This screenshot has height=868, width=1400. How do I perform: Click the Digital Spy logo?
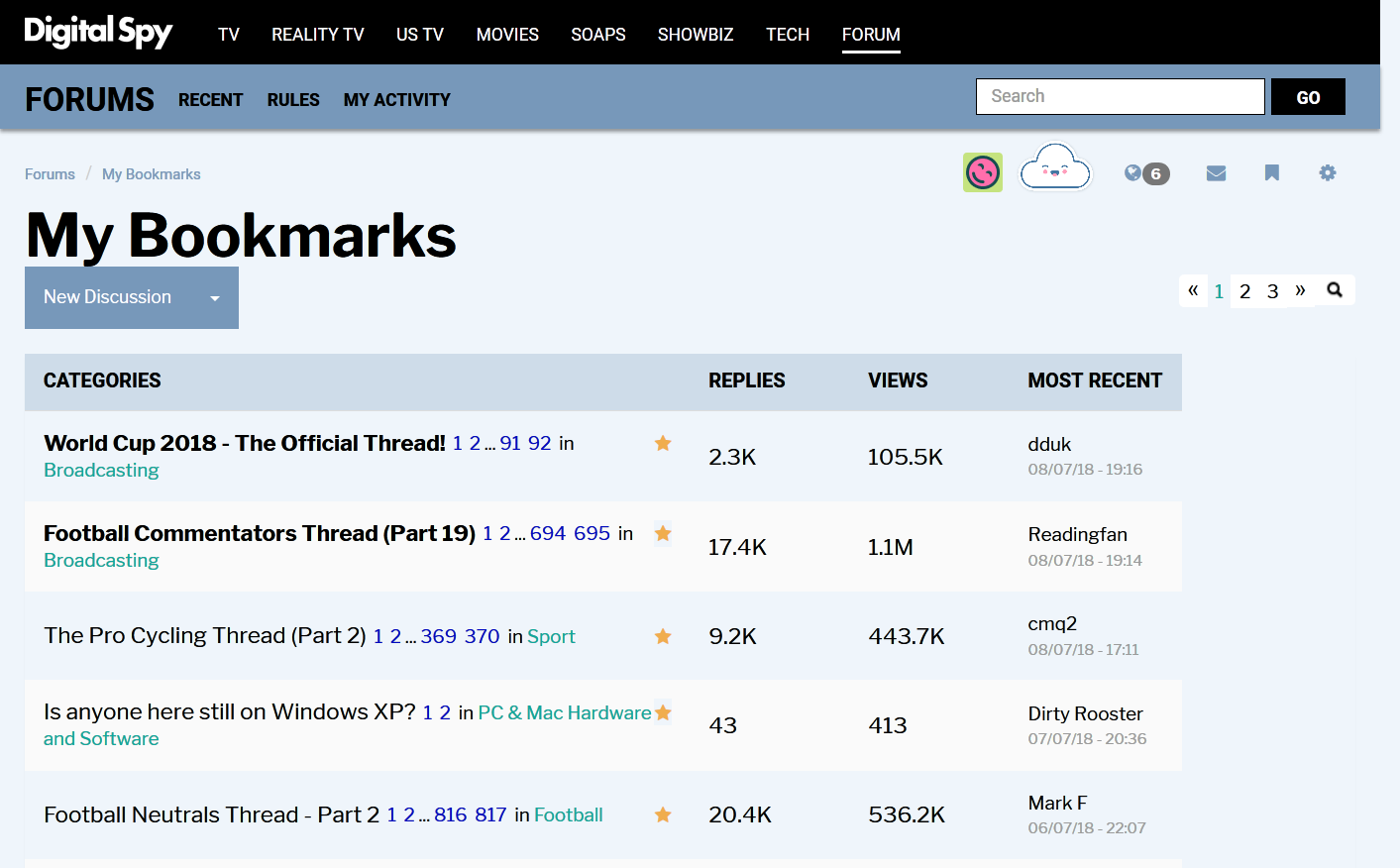point(98,33)
